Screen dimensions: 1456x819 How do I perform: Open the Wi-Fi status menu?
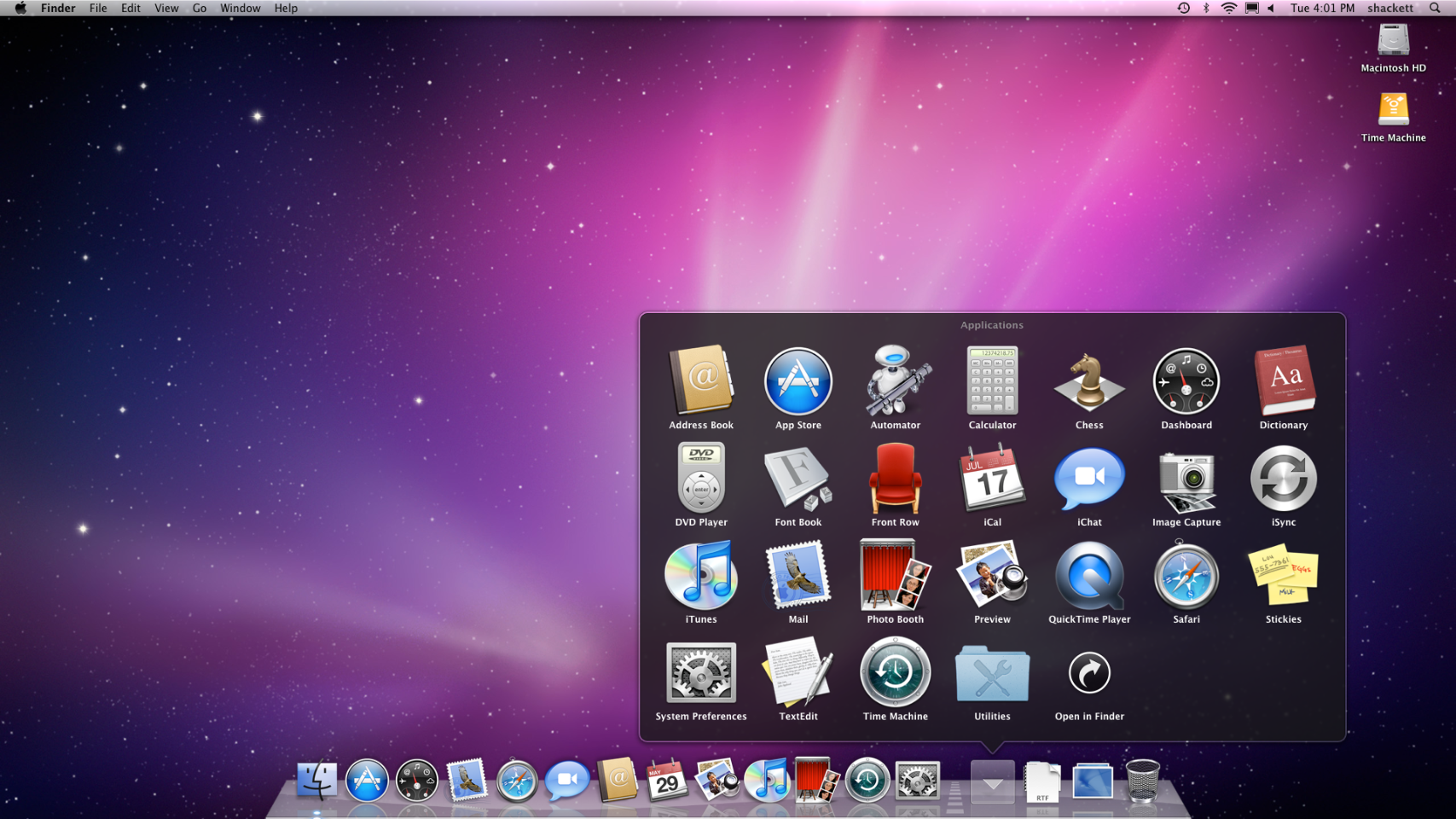tap(1228, 8)
